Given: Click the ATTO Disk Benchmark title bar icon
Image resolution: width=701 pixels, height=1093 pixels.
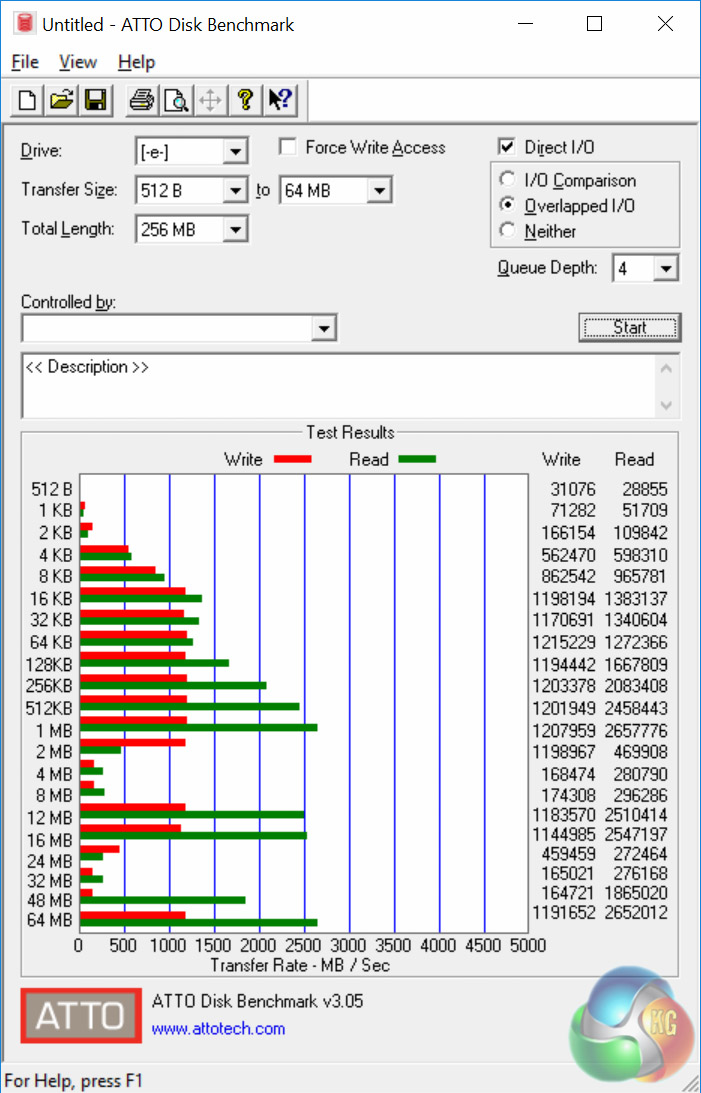Looking at the screenshot, I should 25,24.
